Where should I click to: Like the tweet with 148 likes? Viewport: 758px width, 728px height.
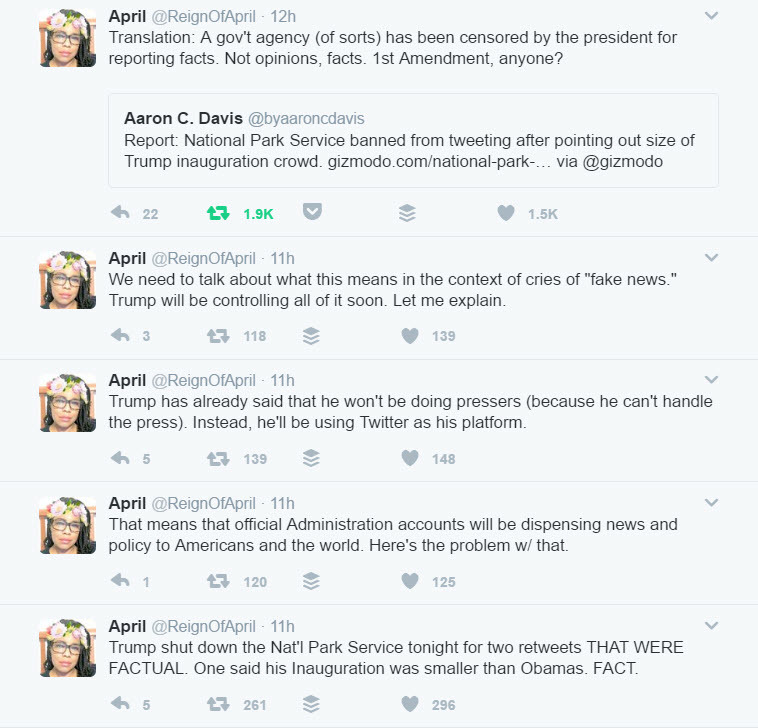click(409, 458)
